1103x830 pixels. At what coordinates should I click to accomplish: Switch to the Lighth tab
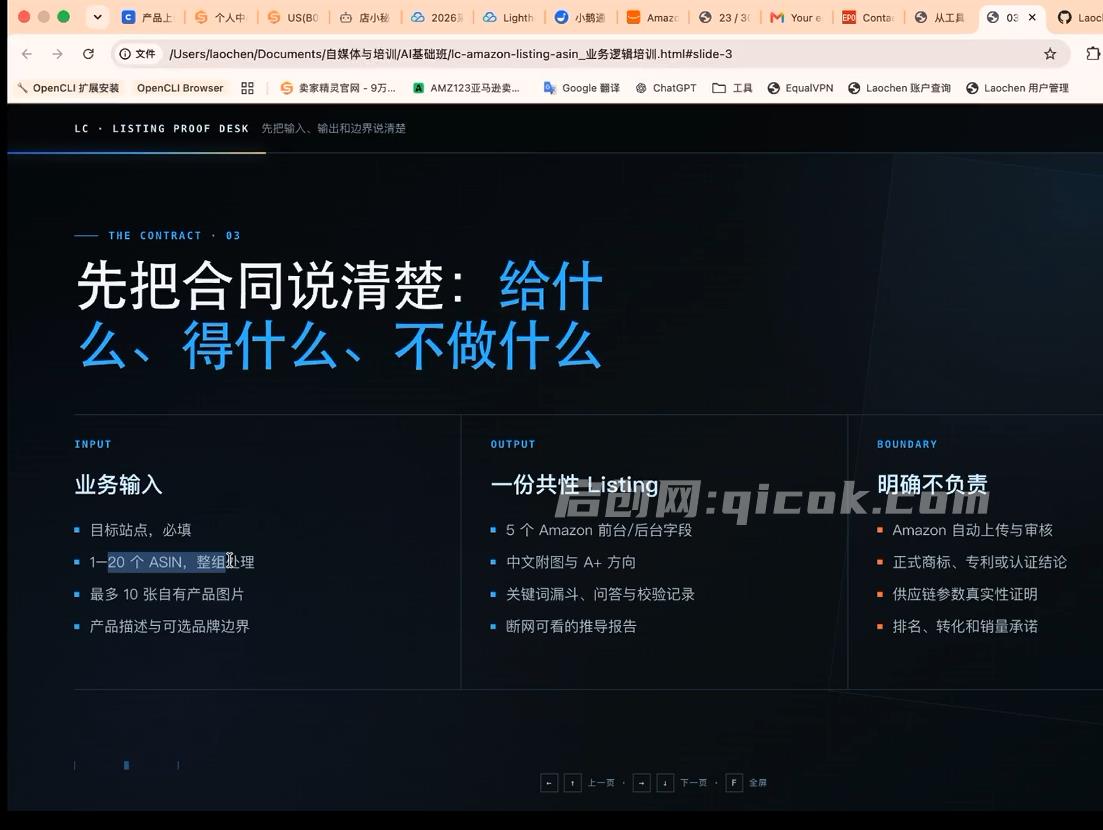509,18
